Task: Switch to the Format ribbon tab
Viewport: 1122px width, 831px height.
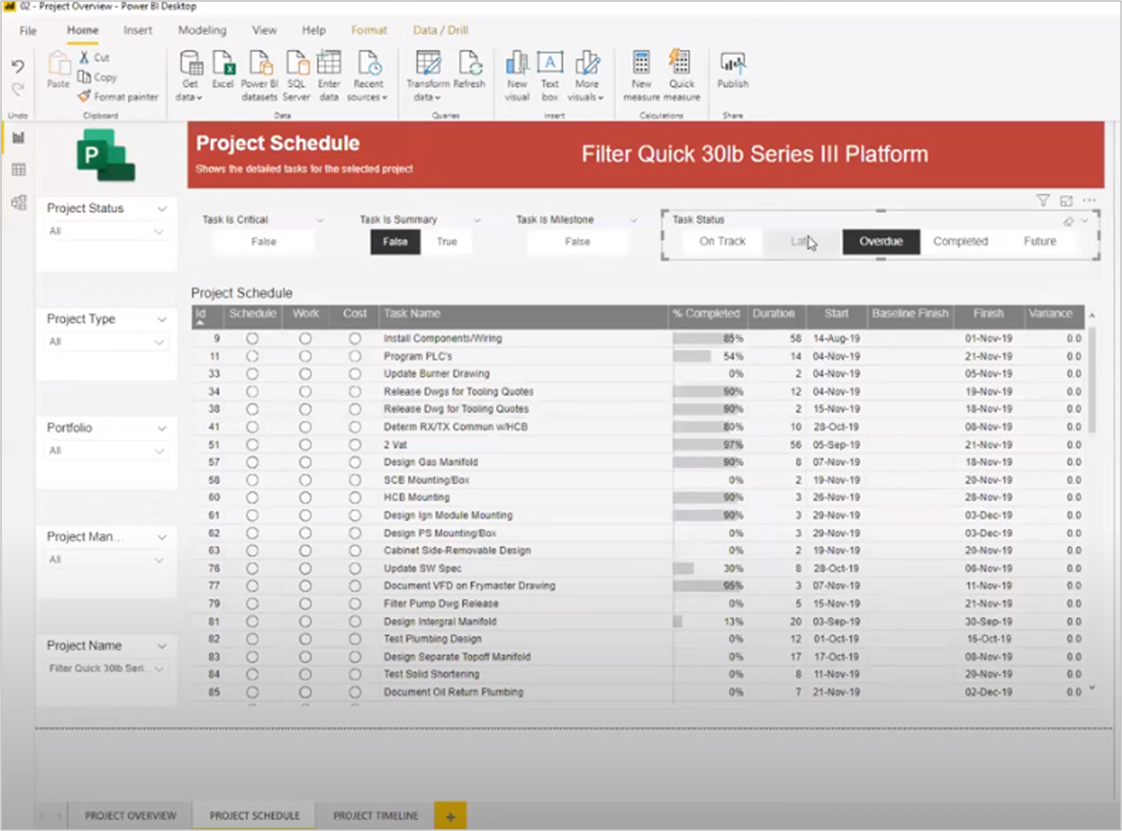Action: click(369, 30)
